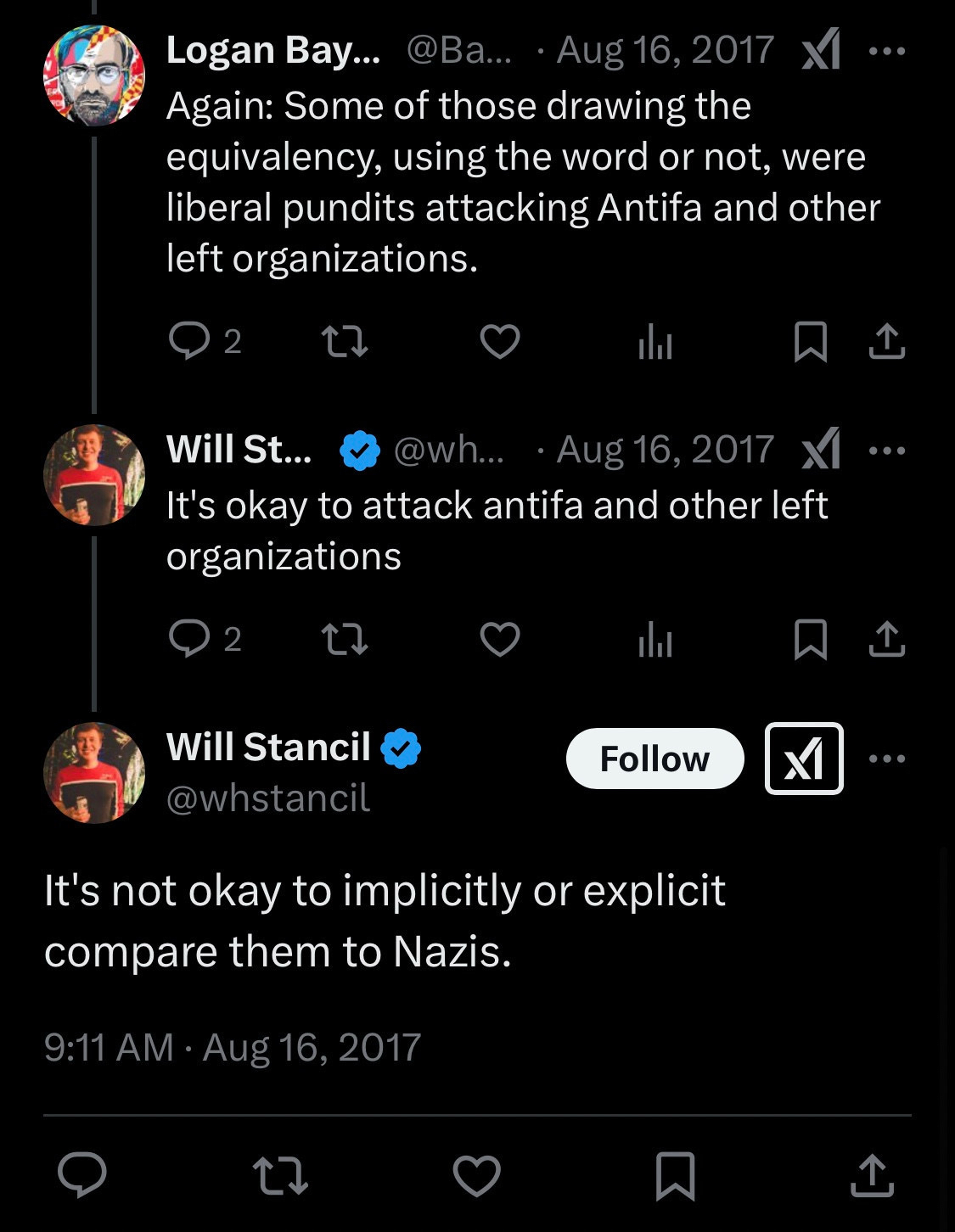Open Grok button beside Follow
The image size is (955, 1232).
click(804, 759)
